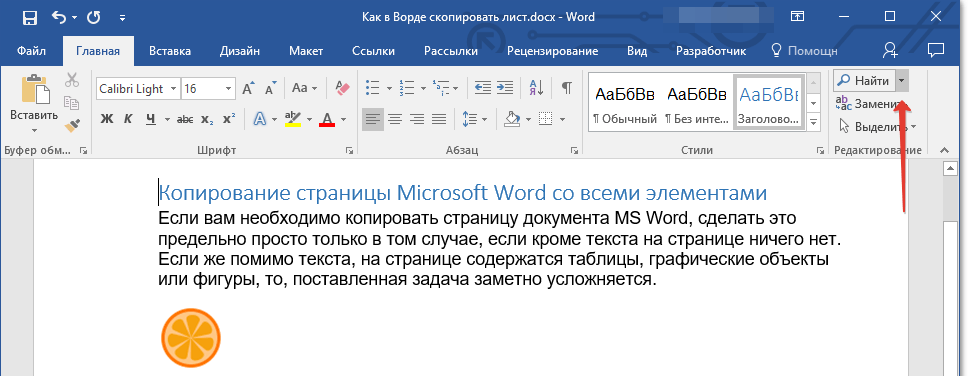This screenshot has height=376, width=970.
Task: Cut selection with the scissors icon
Action: [x=72, y=80]
